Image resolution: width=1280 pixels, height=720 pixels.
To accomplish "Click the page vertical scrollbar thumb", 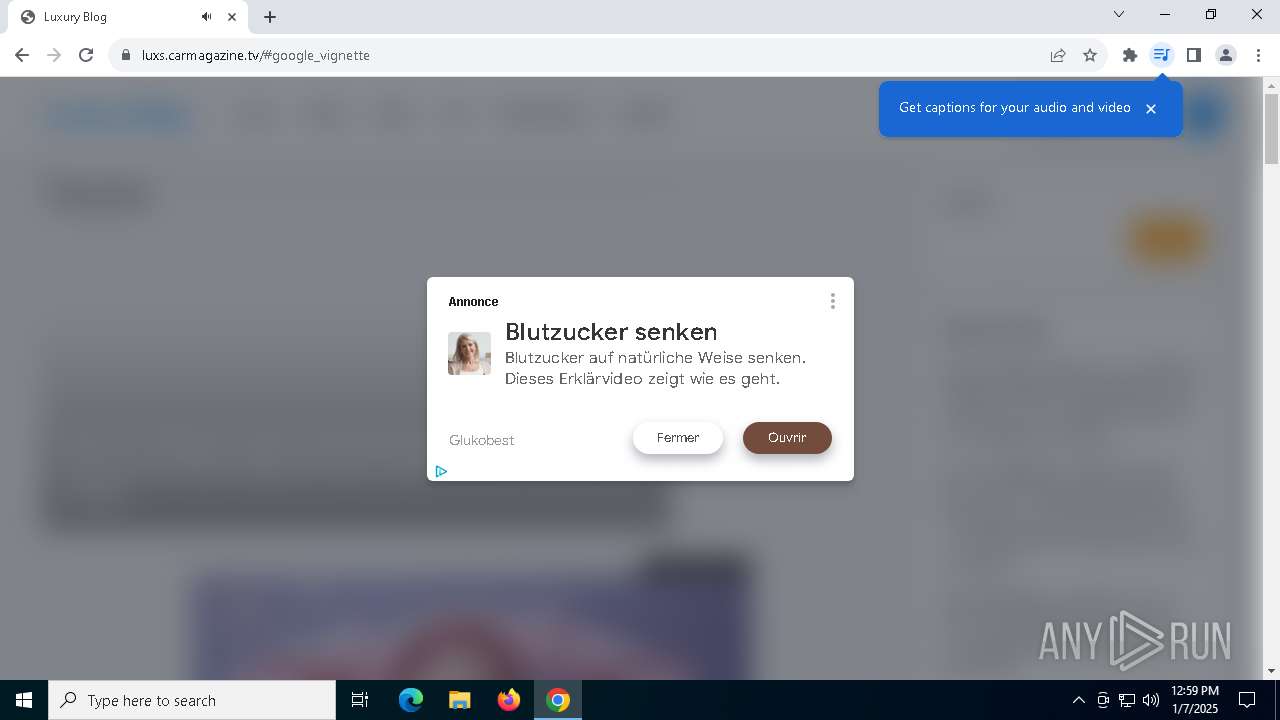I will (x=1271, y=128).
